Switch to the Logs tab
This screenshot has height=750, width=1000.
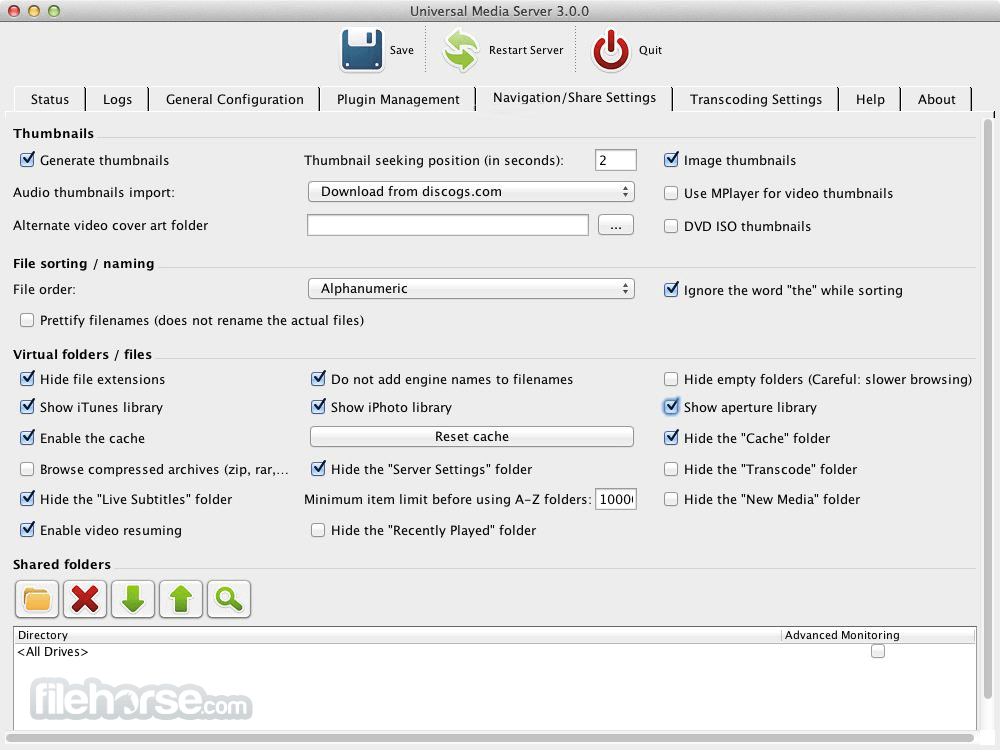pos(117,99)
